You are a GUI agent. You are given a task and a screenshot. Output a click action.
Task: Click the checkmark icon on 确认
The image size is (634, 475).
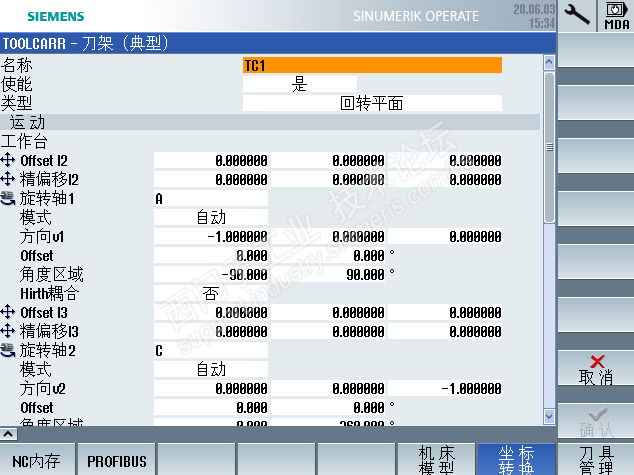597,414
